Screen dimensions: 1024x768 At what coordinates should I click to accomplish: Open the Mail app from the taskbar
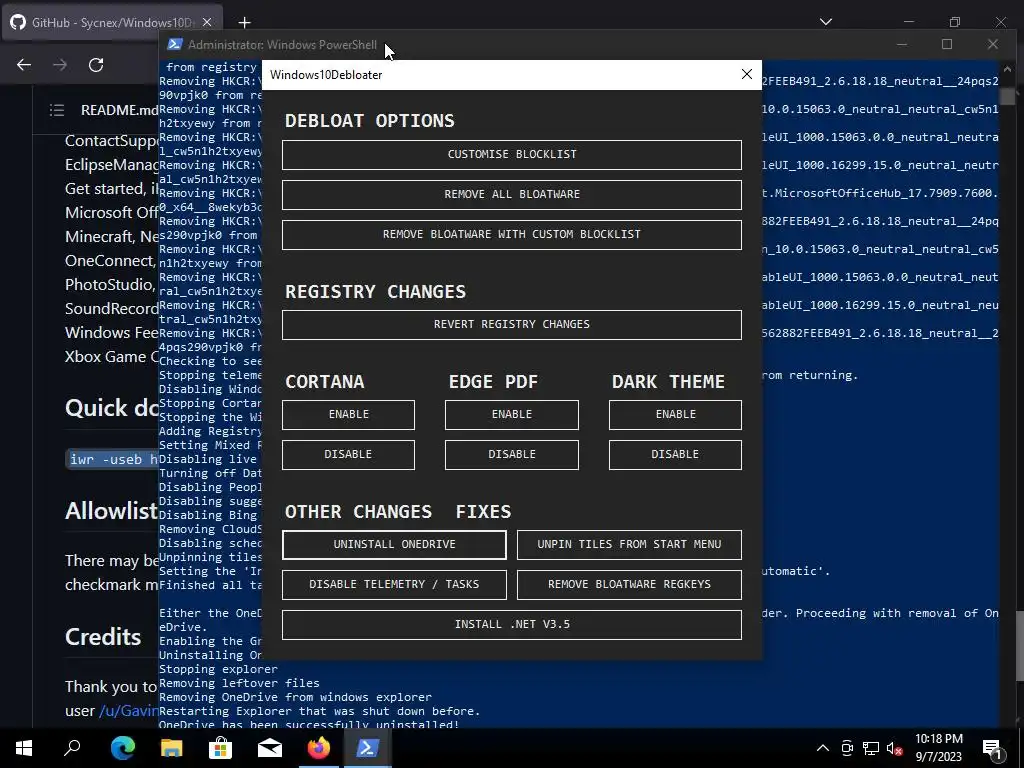click(x=269, y=748)
